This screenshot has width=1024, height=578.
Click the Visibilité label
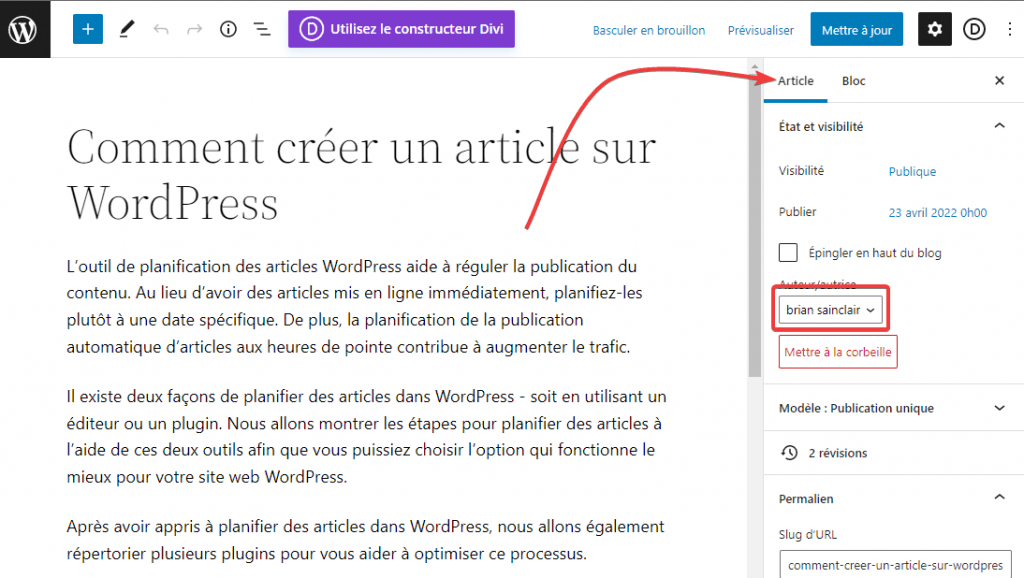pyautogui.click(x=801, y=170)
